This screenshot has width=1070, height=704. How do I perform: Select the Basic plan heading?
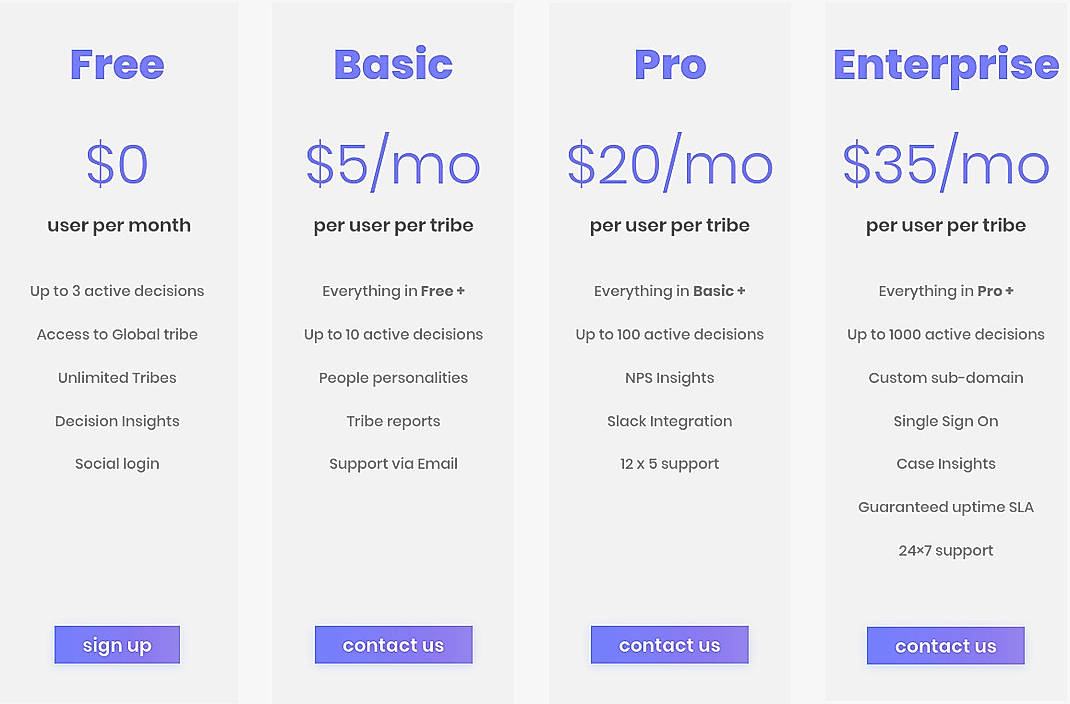(393, 64)
